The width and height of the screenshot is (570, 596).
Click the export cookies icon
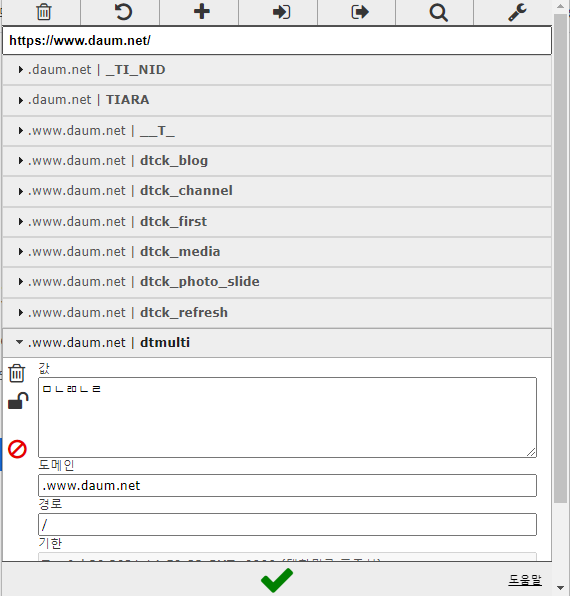click(360, 12)
